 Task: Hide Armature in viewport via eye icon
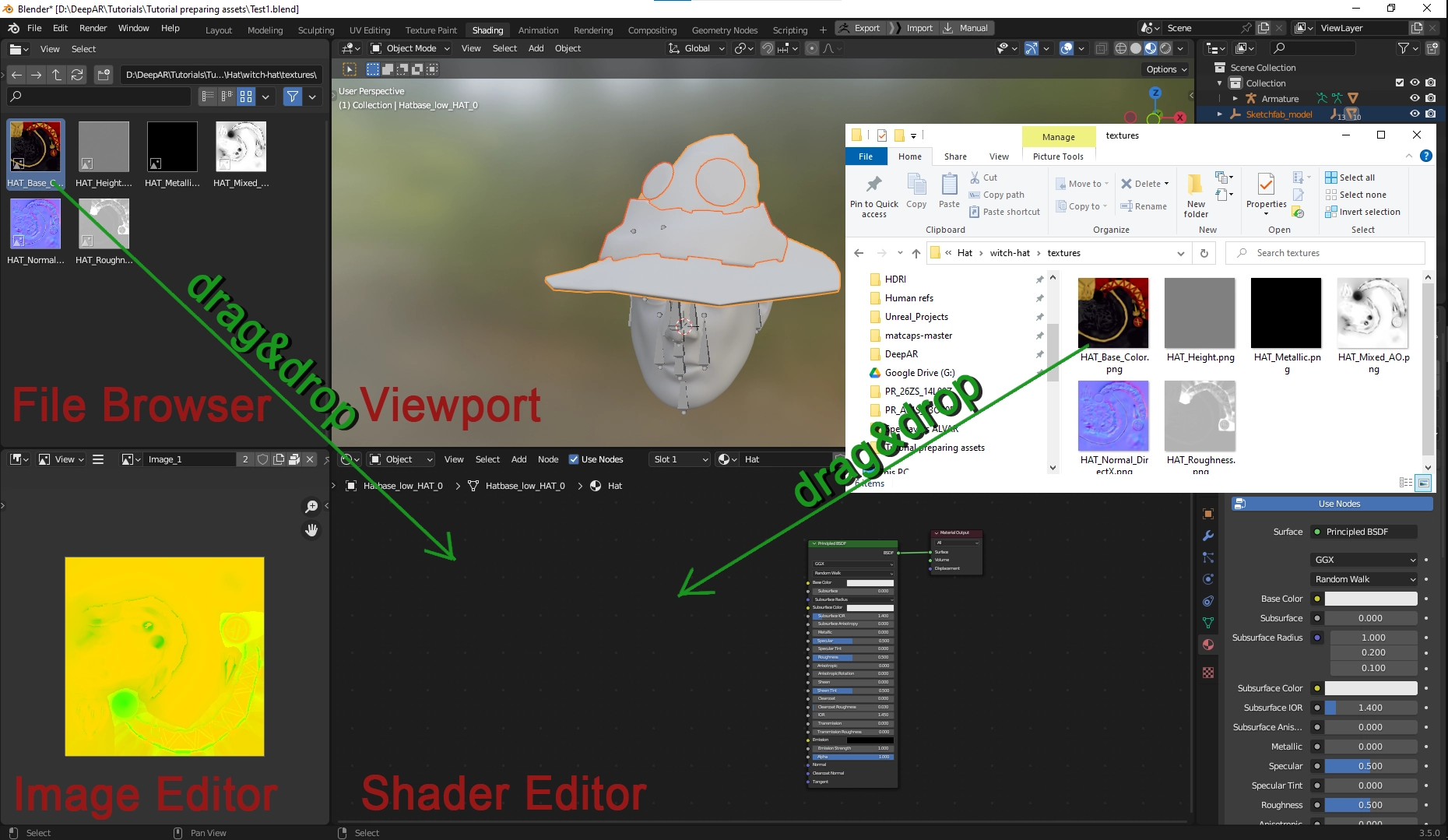point(1415,99)
